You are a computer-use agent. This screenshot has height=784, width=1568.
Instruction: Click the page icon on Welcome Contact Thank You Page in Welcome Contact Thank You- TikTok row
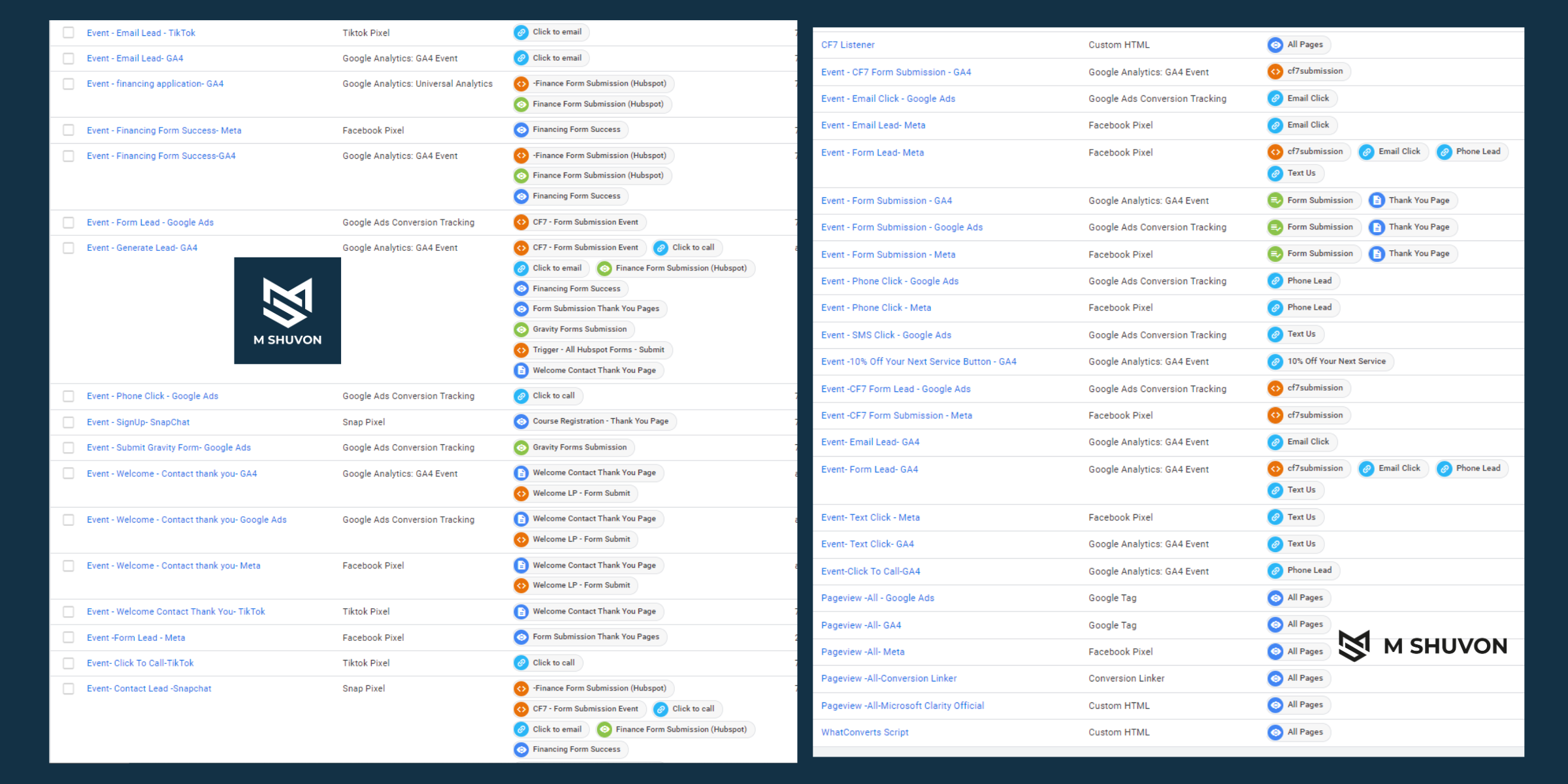521,612
